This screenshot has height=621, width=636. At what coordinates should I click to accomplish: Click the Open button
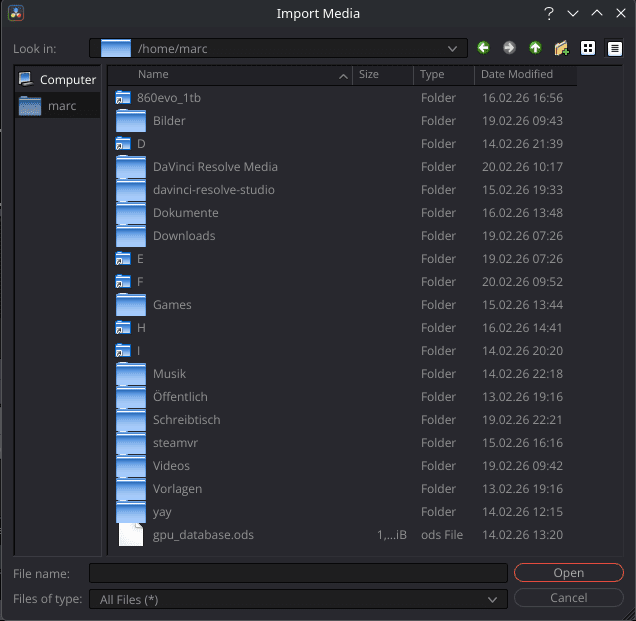(x=569, y=573)
